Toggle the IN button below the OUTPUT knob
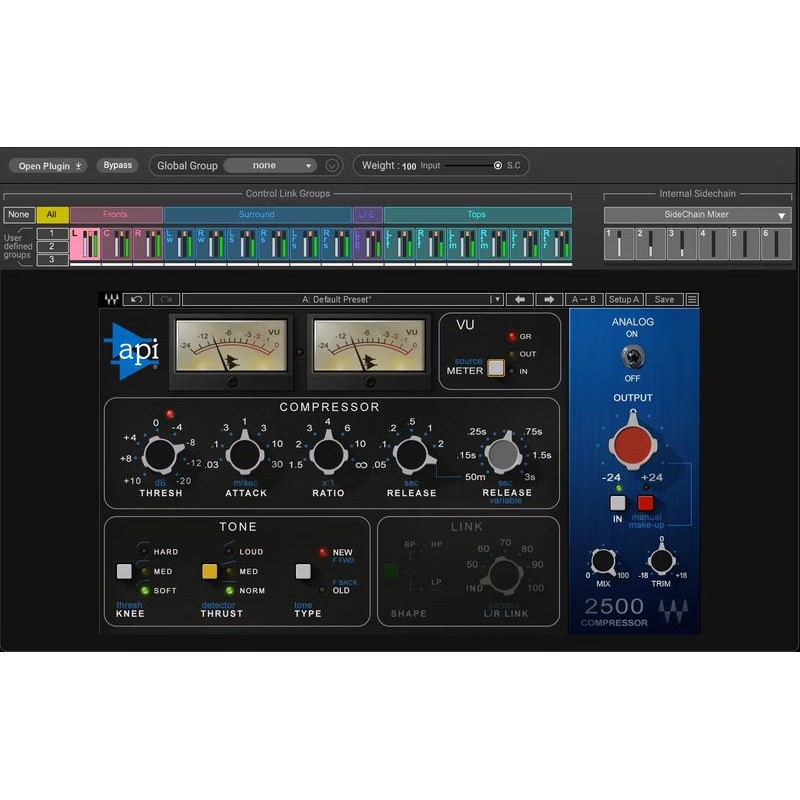Viewport: 800px width, 800px height. coord(617,501)
